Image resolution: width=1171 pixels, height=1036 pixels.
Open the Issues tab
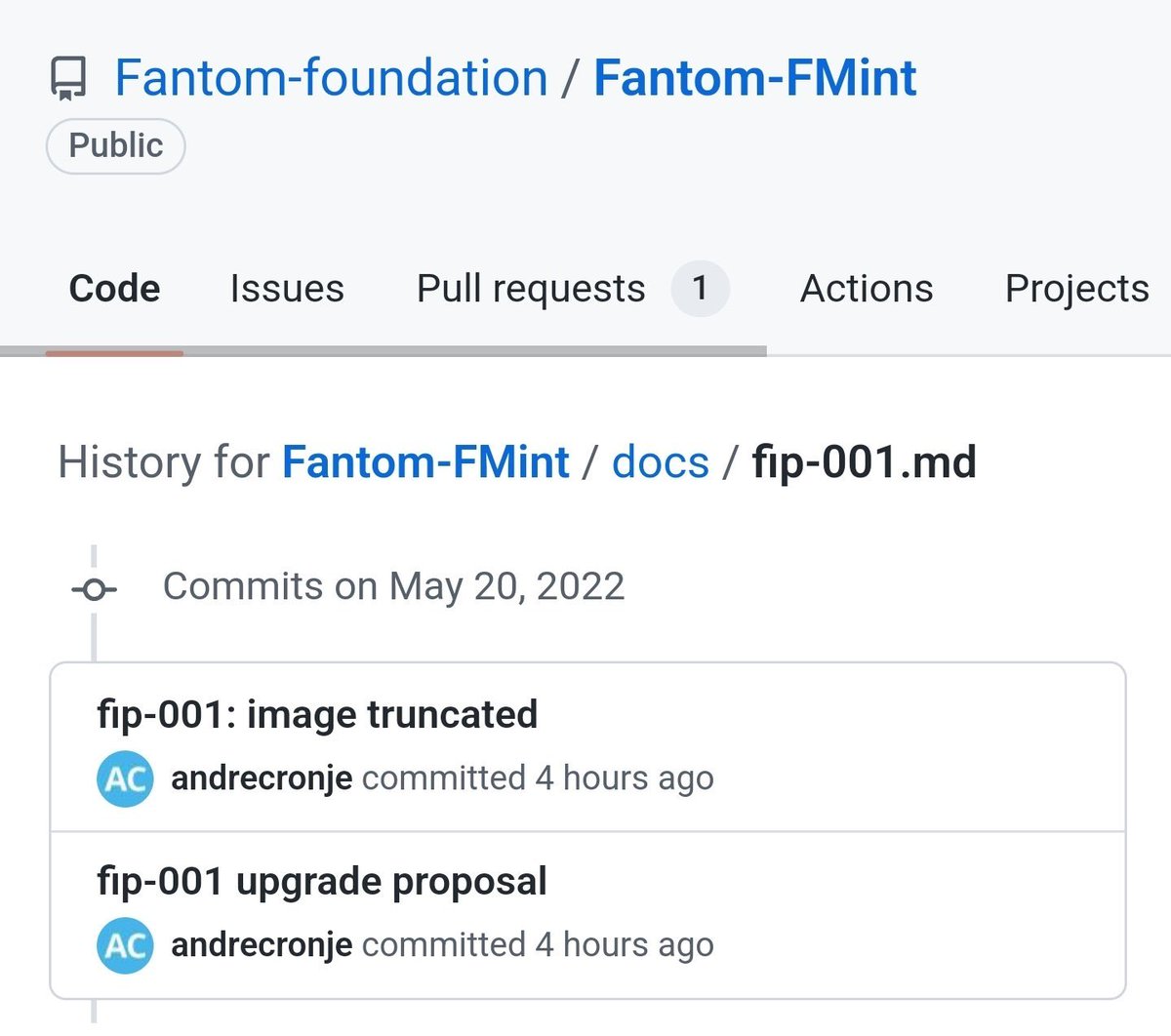287,288
